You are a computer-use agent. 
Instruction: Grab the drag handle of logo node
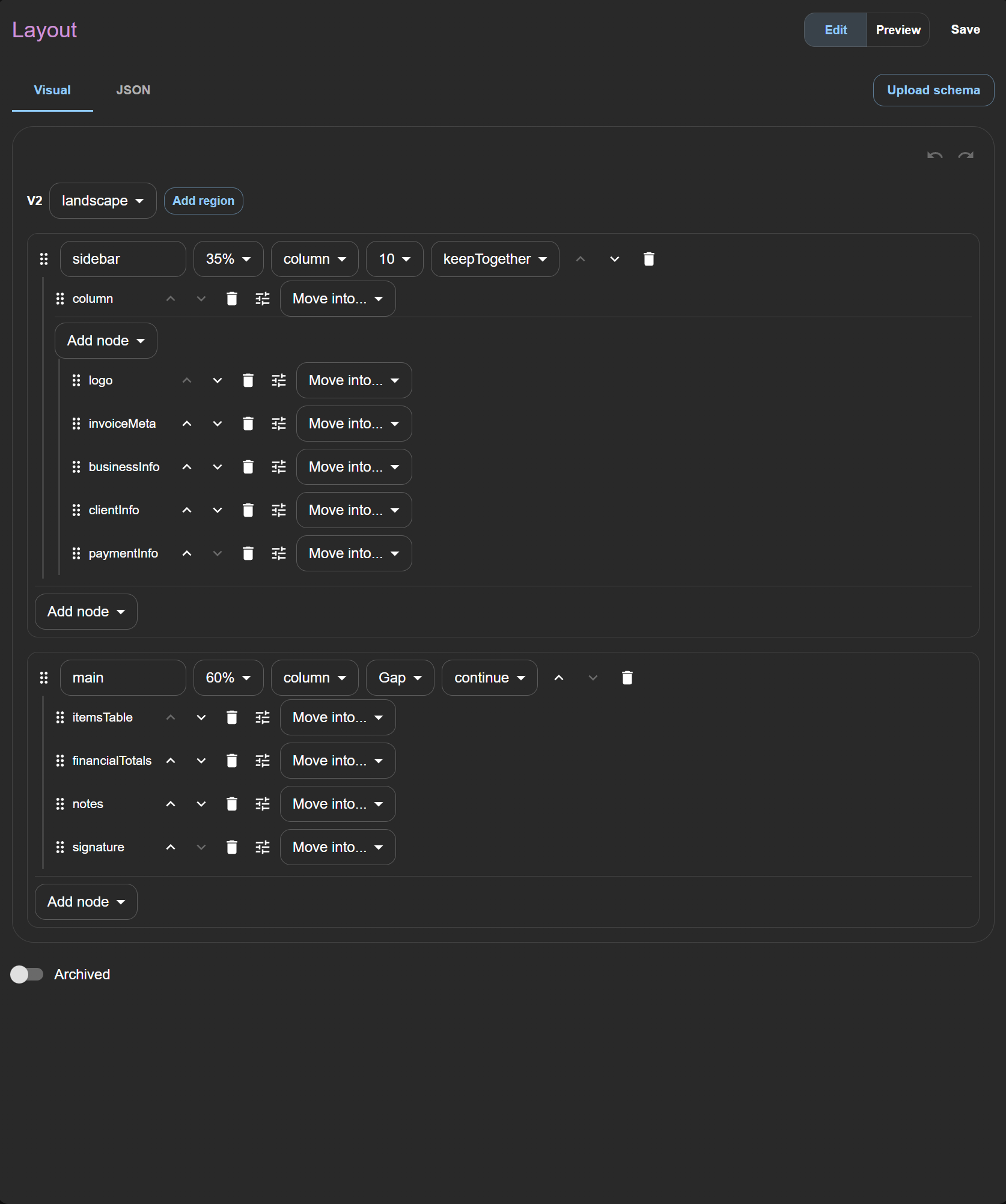click(76, 380)
